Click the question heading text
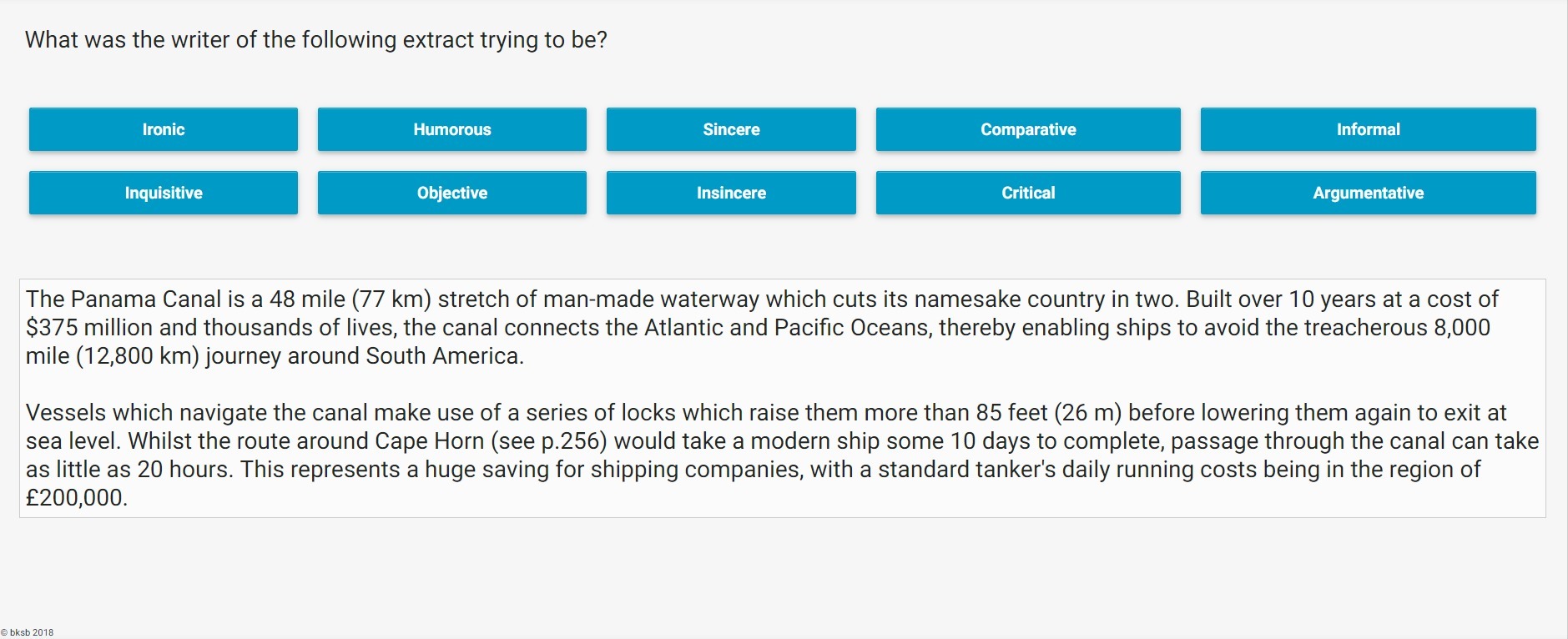Screen dimensions: 1568x639 tap(316, 40)
